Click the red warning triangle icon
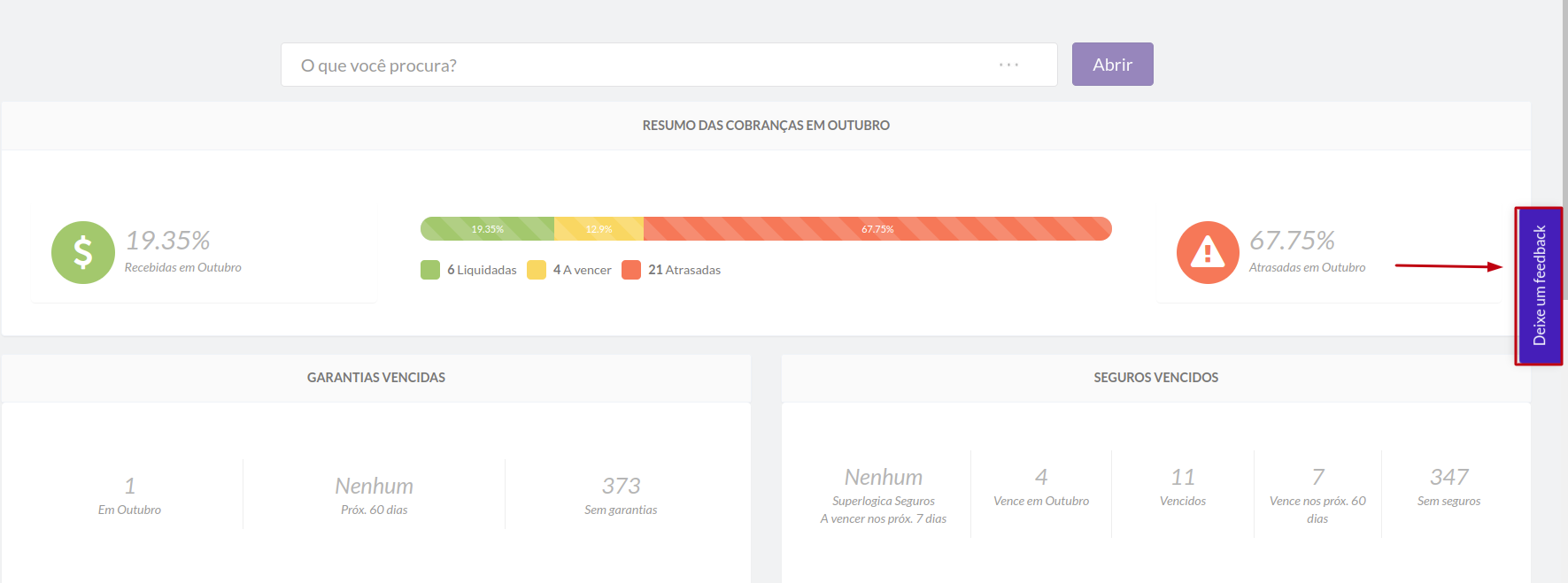The height and width of the screenshot is (583, 1568). tap(1208, 252)
